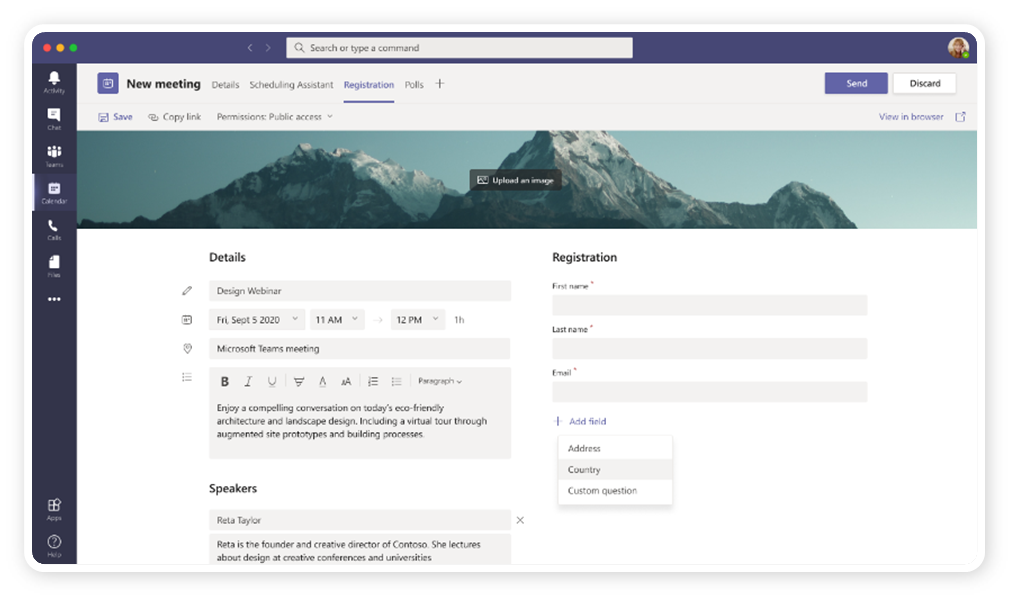
Task: Apply italic formatting to description
Action: [248, 382]
